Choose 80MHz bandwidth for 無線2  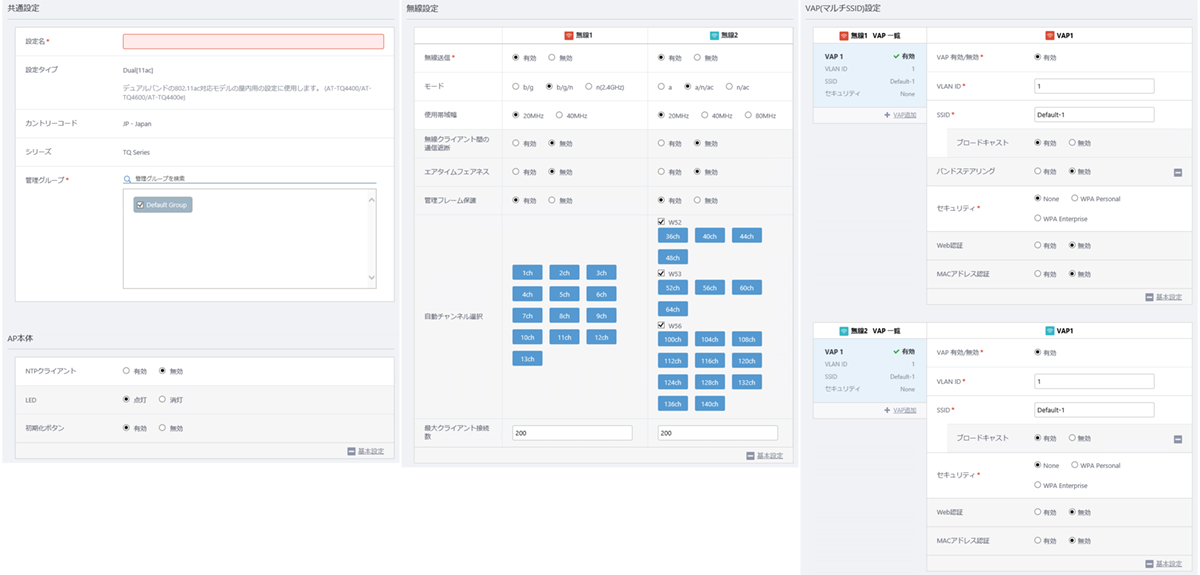tap(748, 115)
